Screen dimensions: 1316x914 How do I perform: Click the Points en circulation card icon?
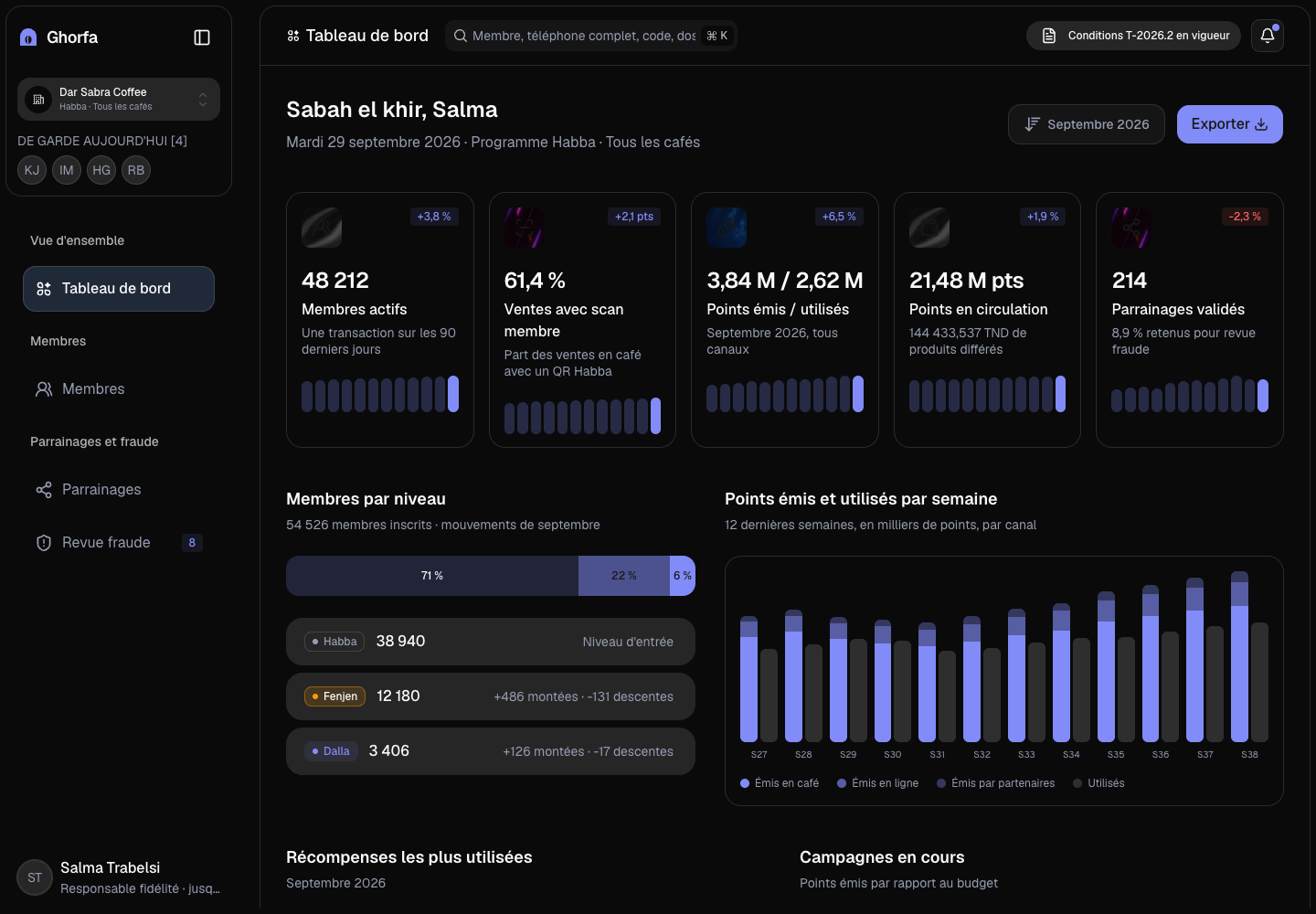click(929, 228)
